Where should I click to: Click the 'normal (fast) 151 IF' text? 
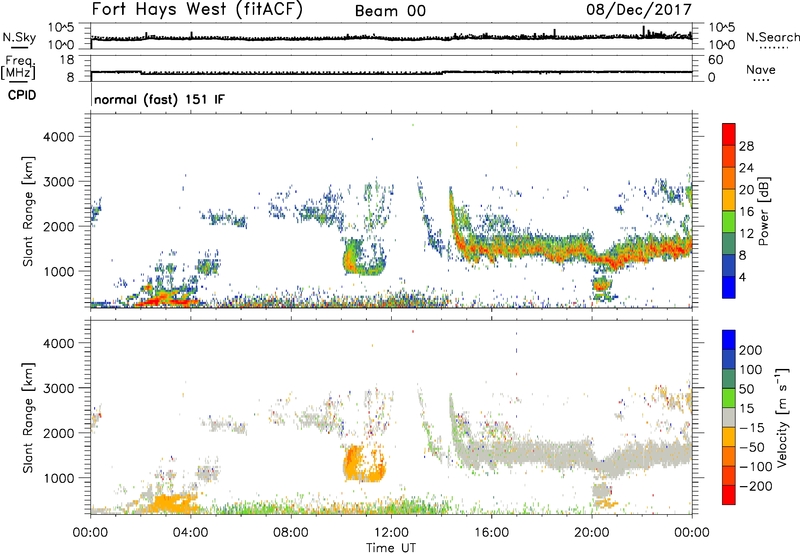159,99
